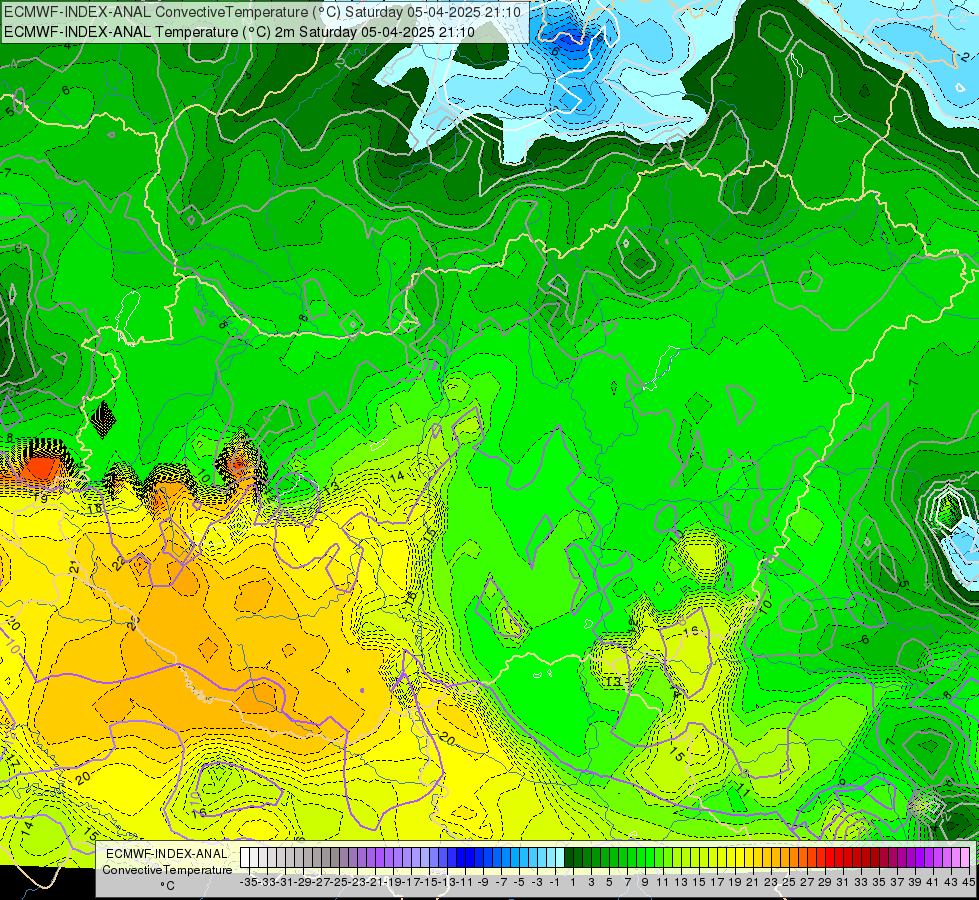
Task: Select the orange swatch above legend value 25
Action: coord(785,857)
